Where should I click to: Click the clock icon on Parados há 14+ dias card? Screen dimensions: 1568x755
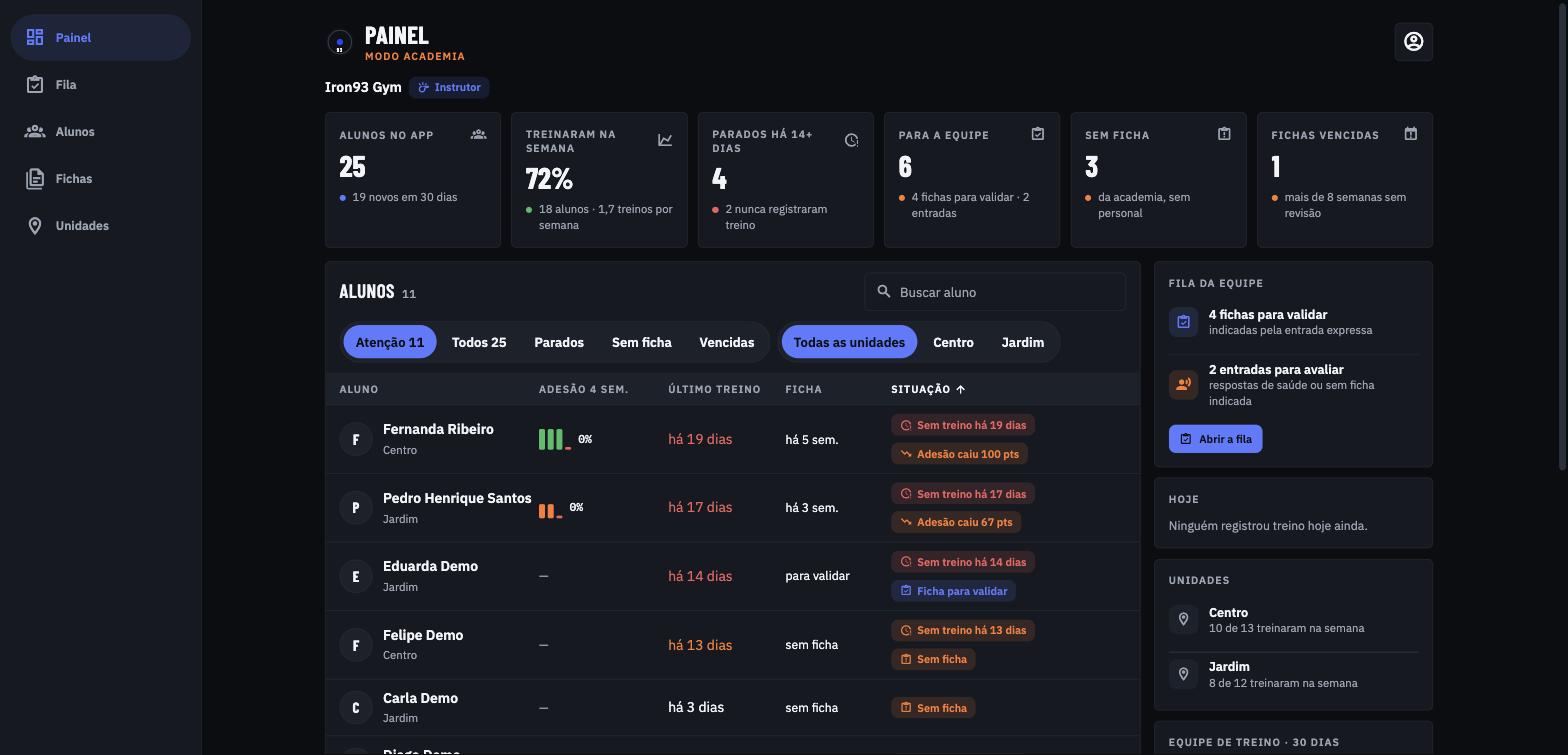[852, 140]
